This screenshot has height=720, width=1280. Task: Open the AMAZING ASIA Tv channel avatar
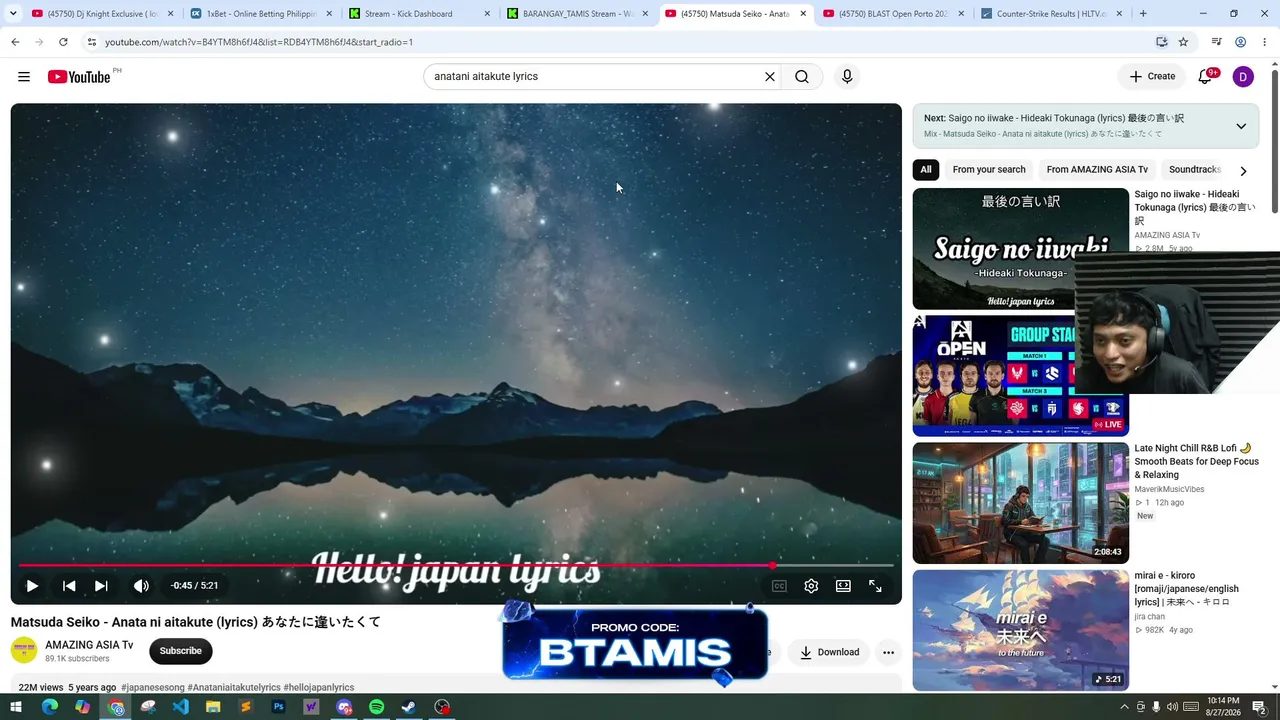pyautogui.click(x=24, y=651)
